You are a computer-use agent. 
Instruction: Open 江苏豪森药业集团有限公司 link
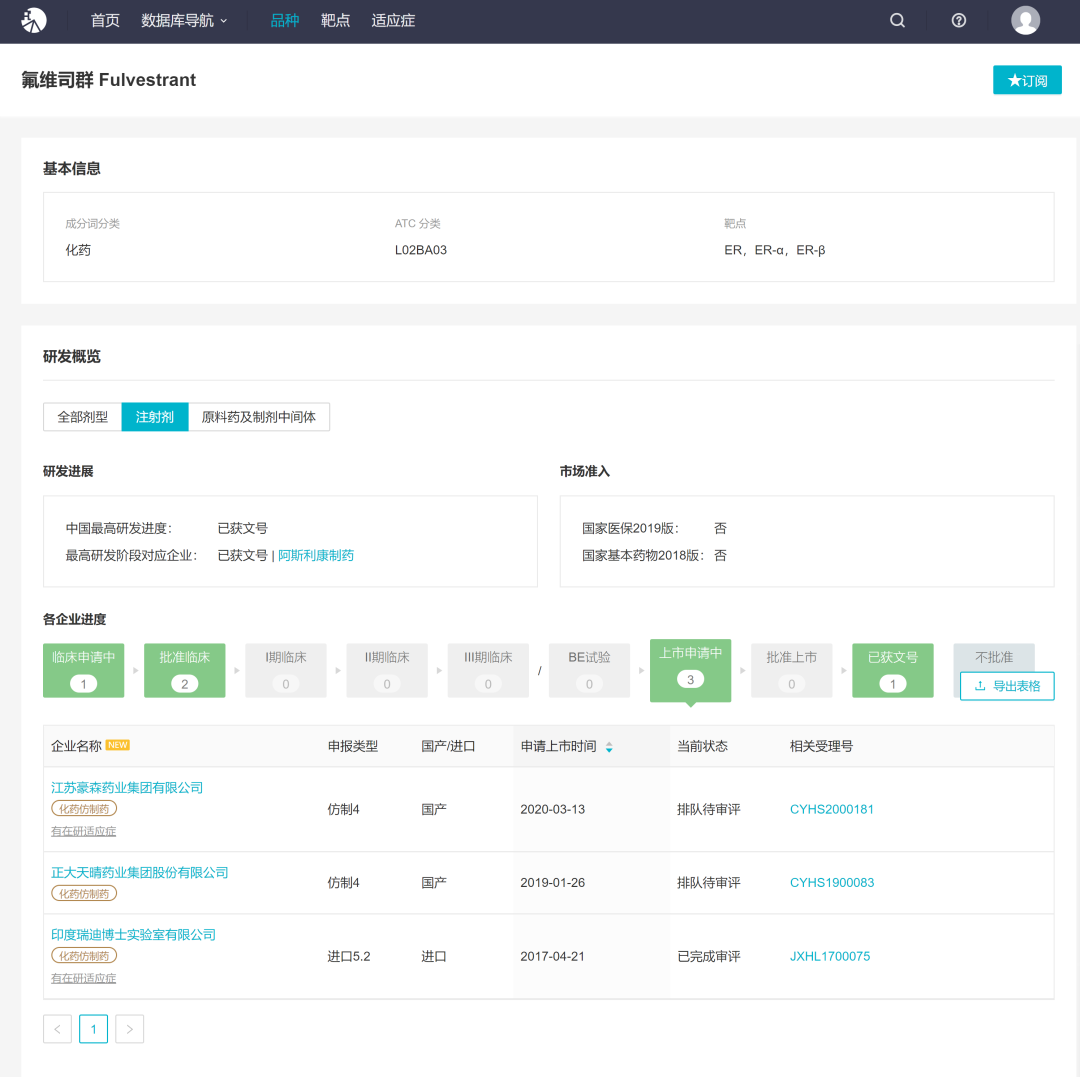click(x=127, y=788)
